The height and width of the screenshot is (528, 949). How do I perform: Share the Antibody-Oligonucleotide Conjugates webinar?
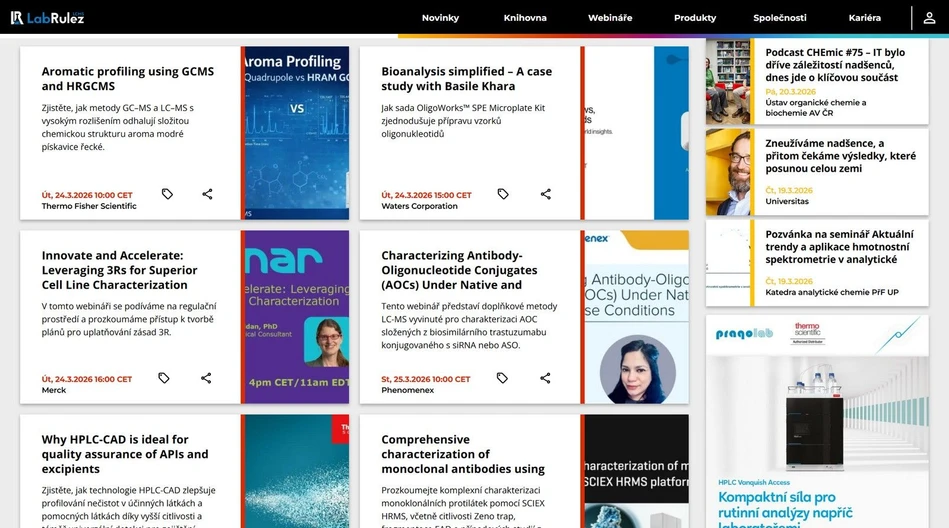[545, 378]
